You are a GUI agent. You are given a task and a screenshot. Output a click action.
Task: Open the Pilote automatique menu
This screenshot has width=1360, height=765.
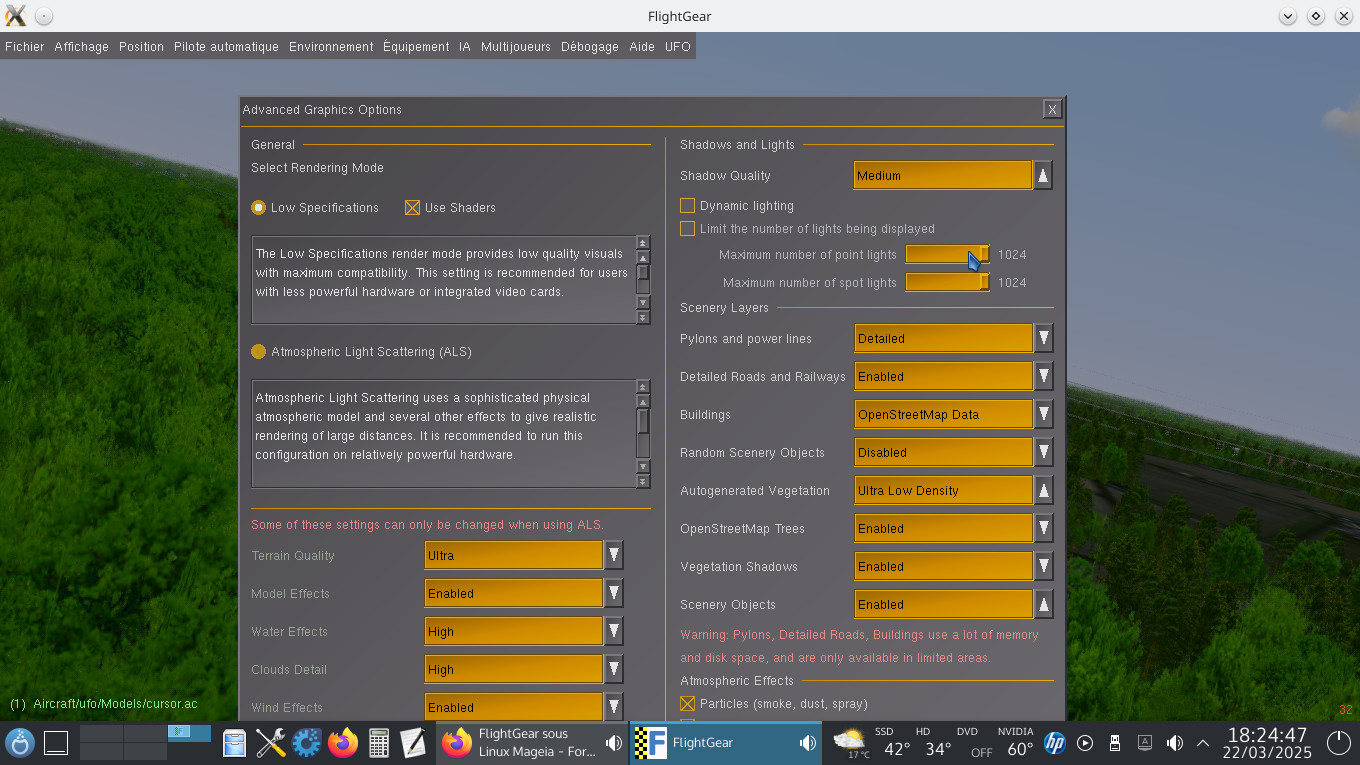pos(226,47)
